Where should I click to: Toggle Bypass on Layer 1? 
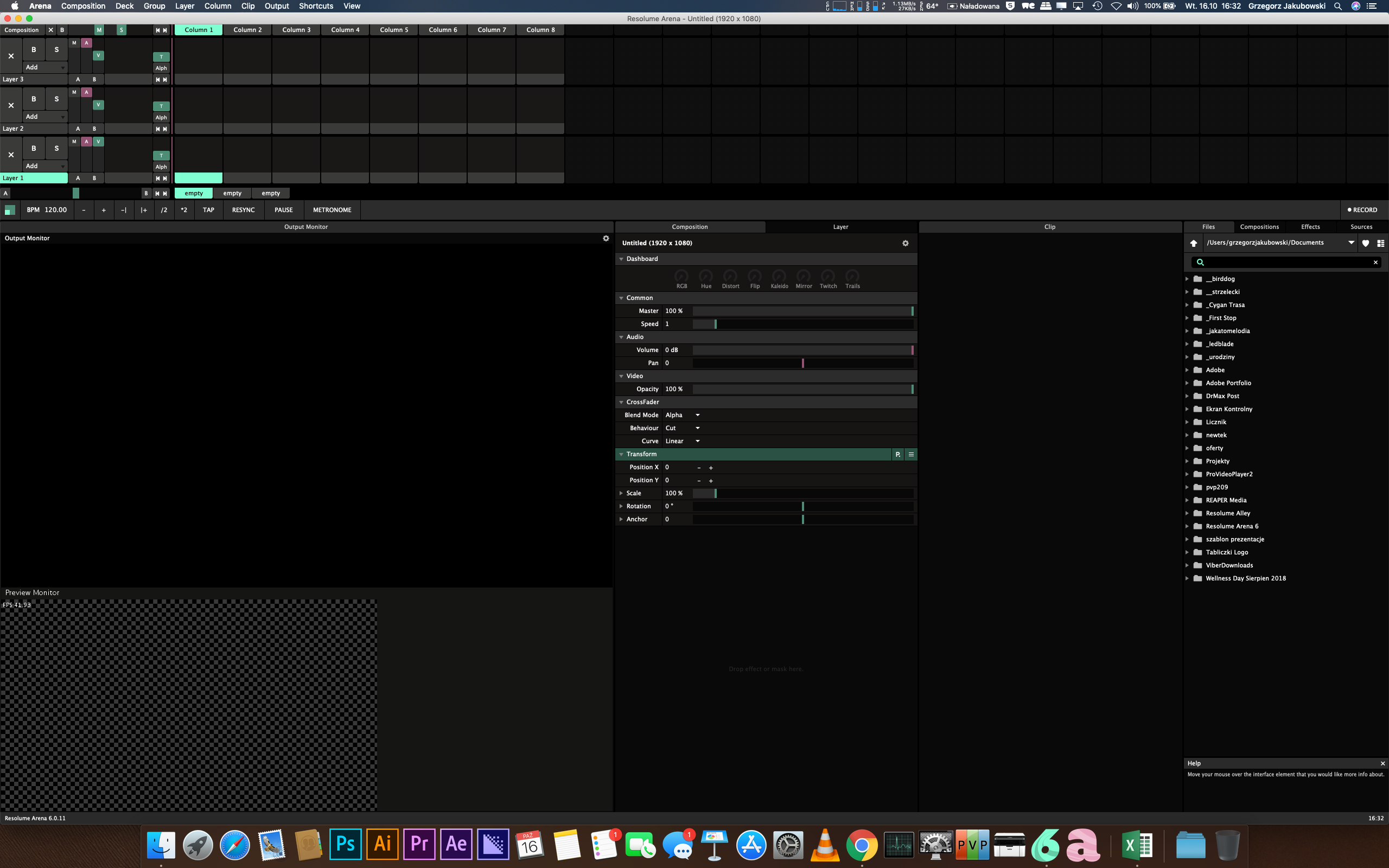[33, 148]
